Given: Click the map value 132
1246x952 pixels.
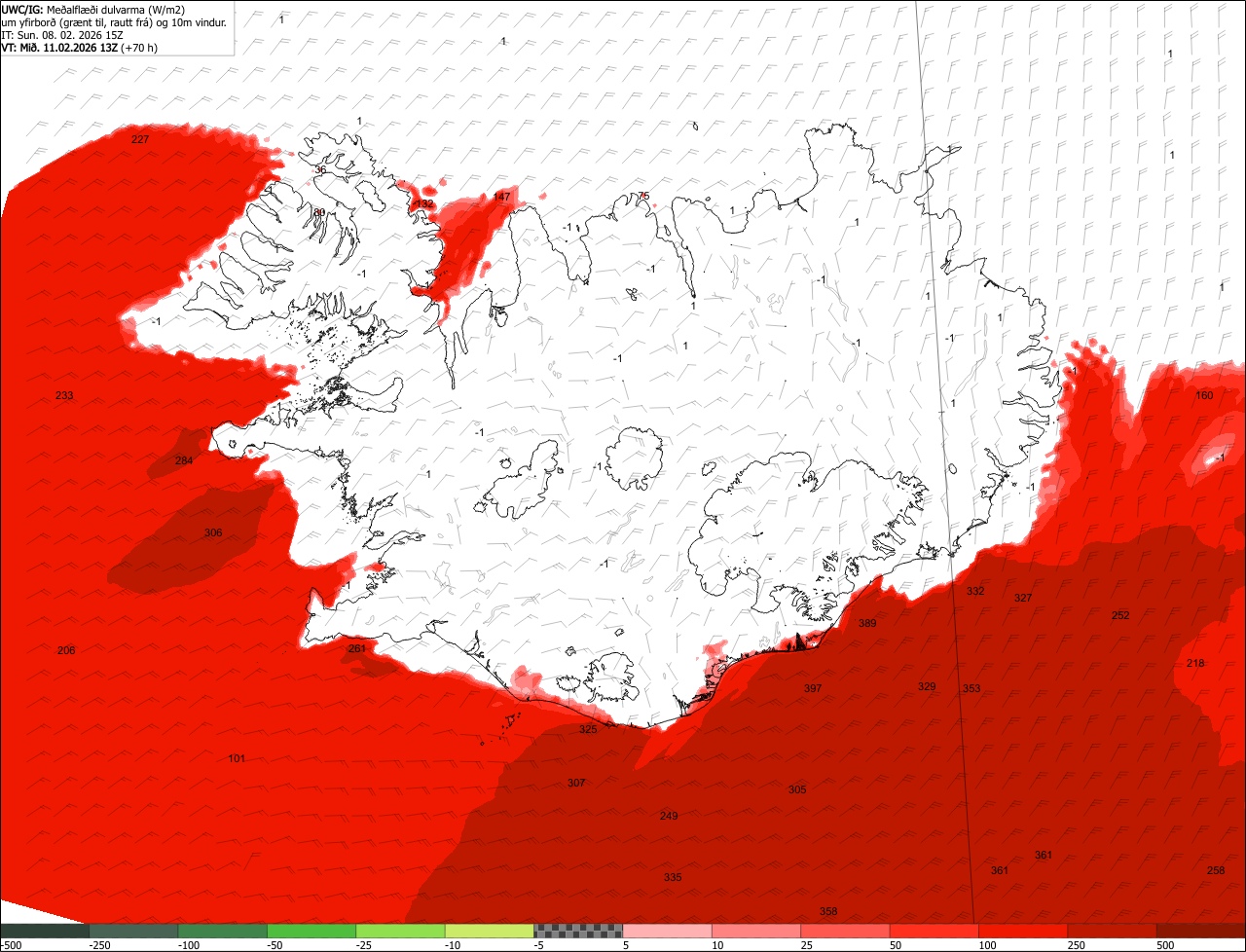Looking at the screenshot, I should 424,203.
